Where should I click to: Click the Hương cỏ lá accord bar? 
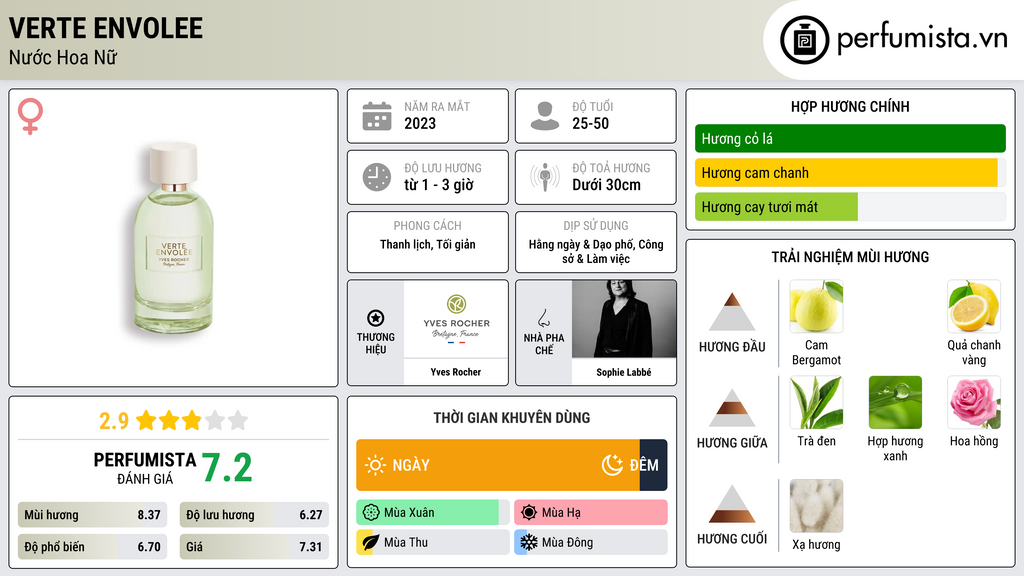tap(850, 138)
